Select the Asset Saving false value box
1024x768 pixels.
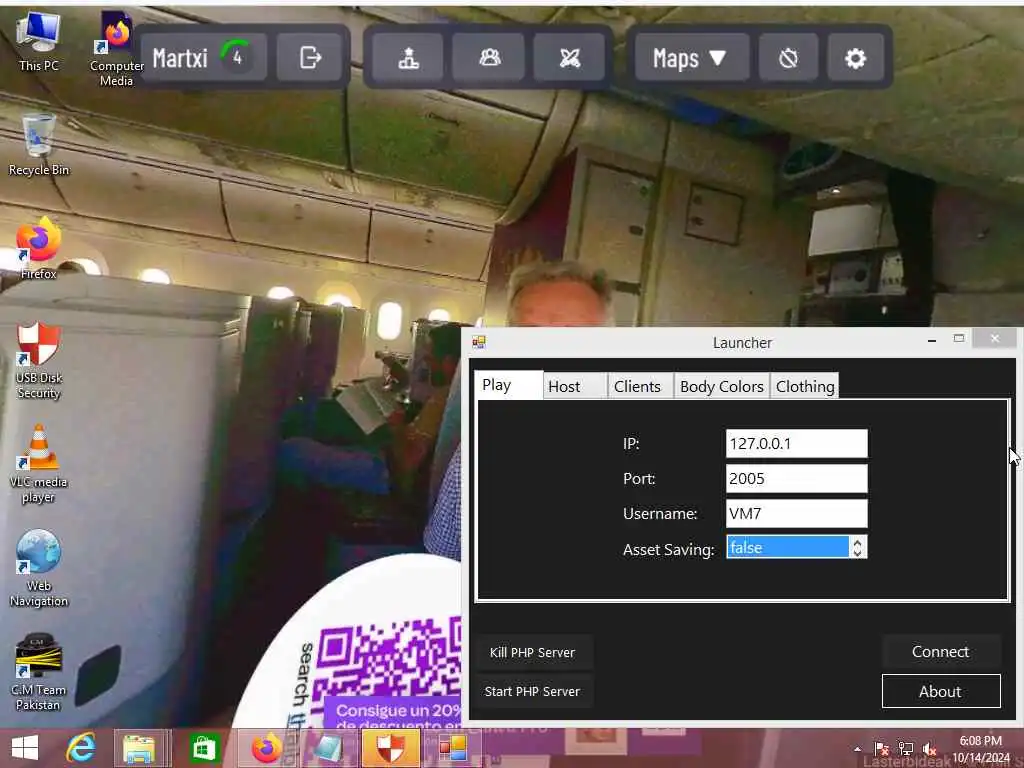[788, 547]
